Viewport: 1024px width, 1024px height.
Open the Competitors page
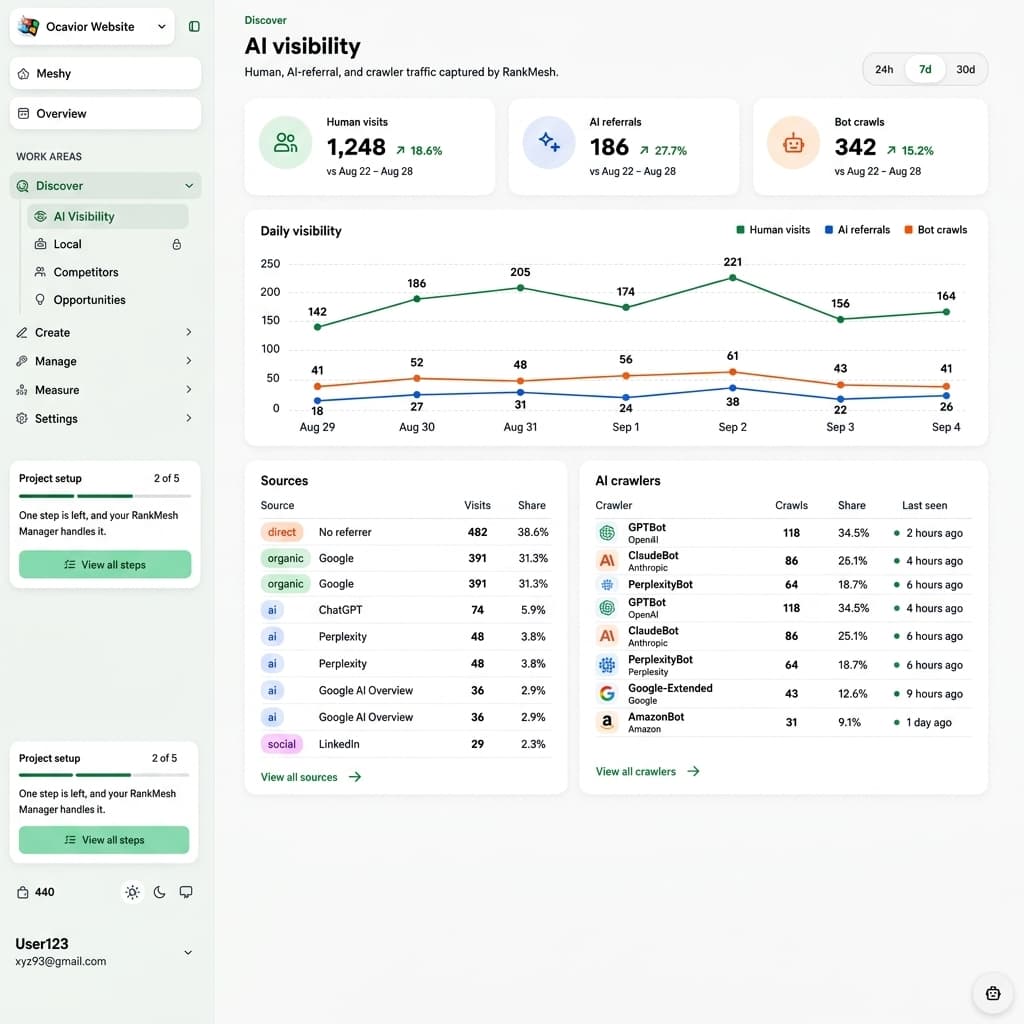click(108, 272)
